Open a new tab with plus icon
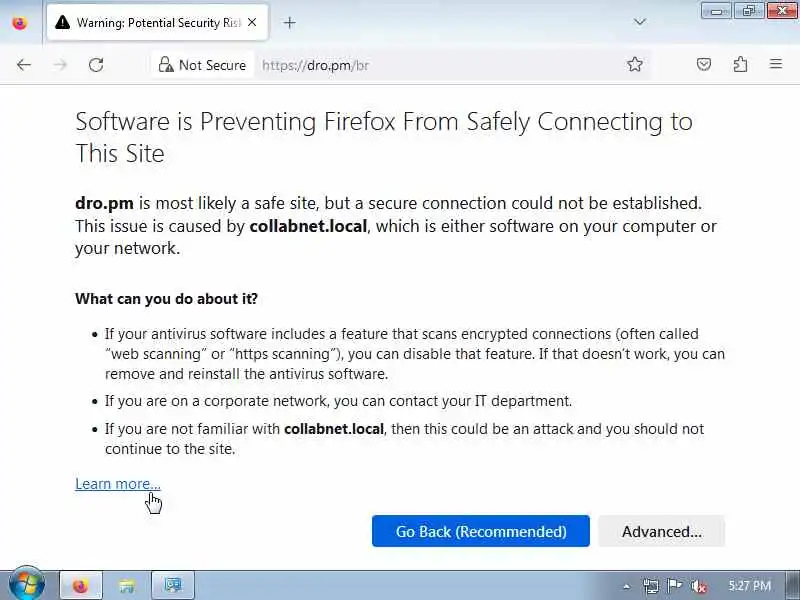The image size is (800, 600). click(x=290, y=22)
